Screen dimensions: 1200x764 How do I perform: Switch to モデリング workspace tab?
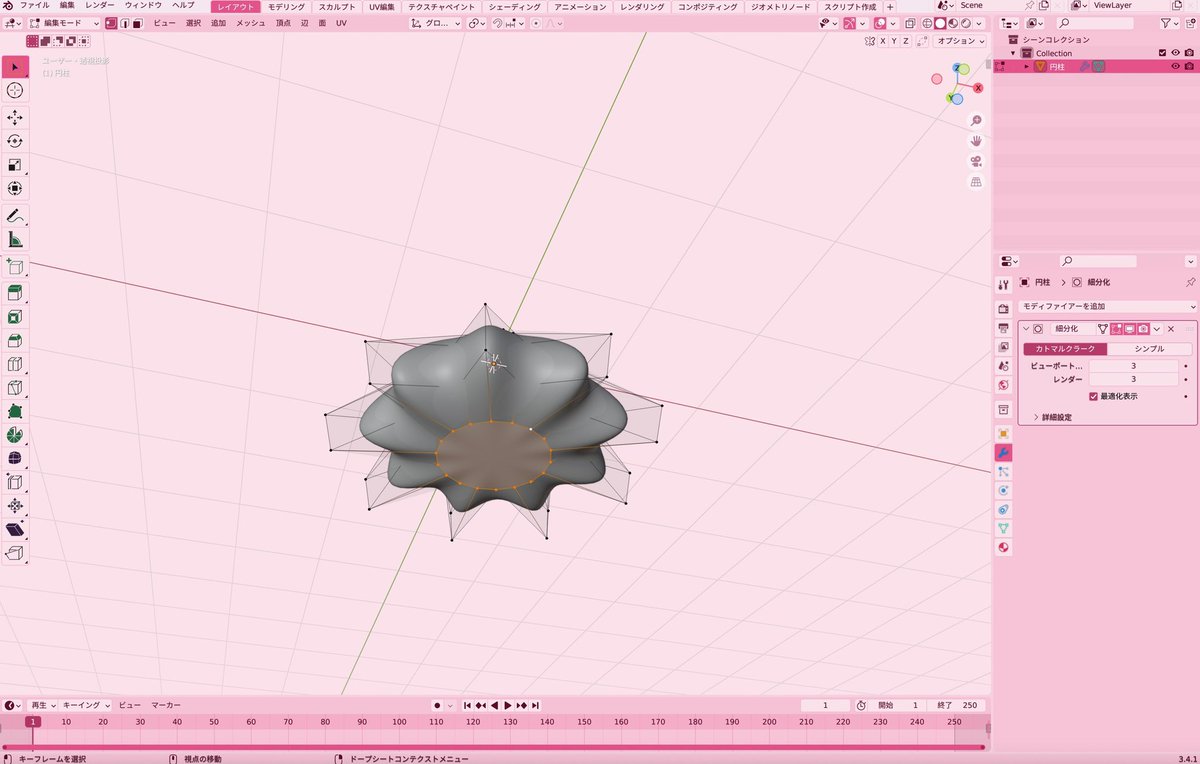pyautogui.click(x=286, y=6)
